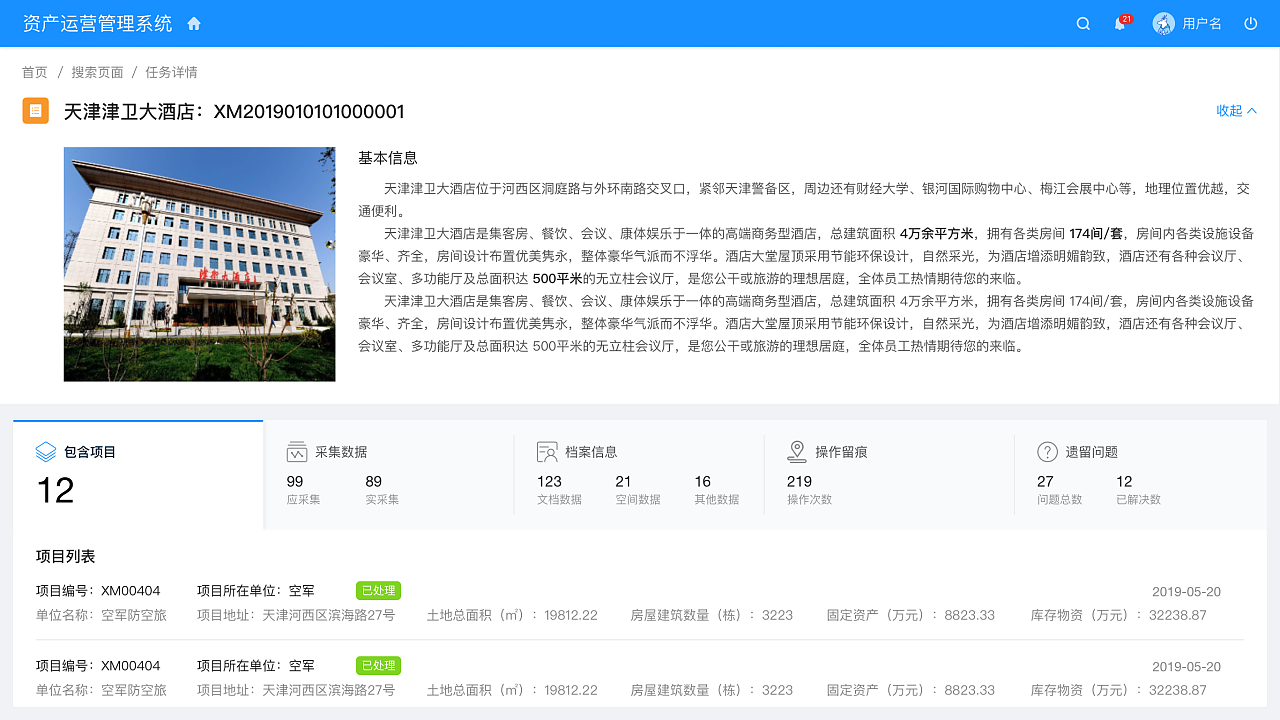1280x720 pixels.
Task: Click the 首页 breadcrumb link
Action: click(x=34, y=72)
